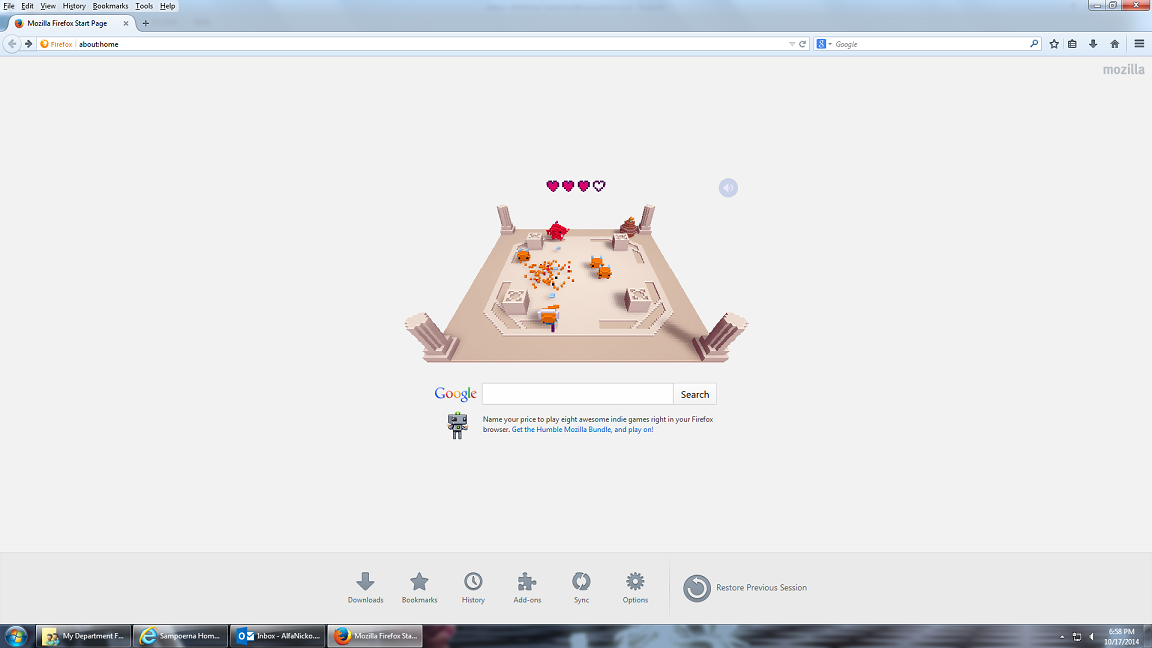Viewport: 1152px width, 648px height.
Task: Click the Google Search button
Action: 694,395
